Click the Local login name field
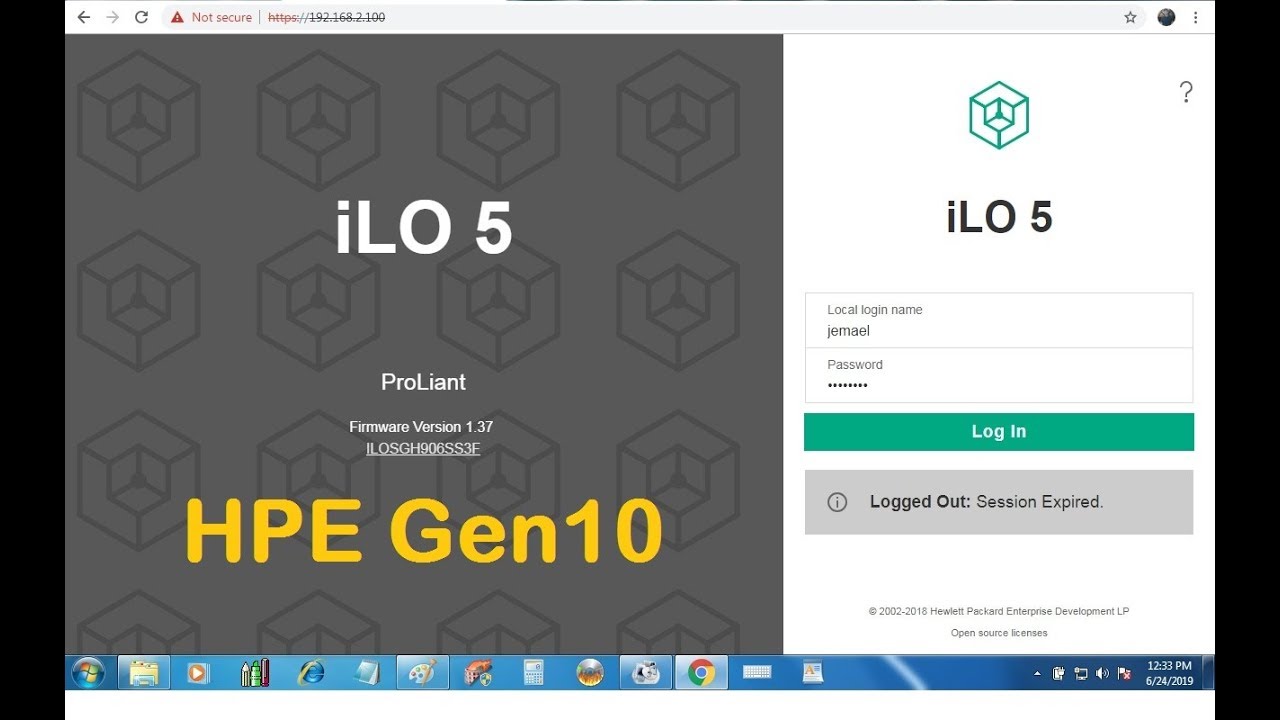Viewport: 1280px width, 720px height. pos(998,330)
